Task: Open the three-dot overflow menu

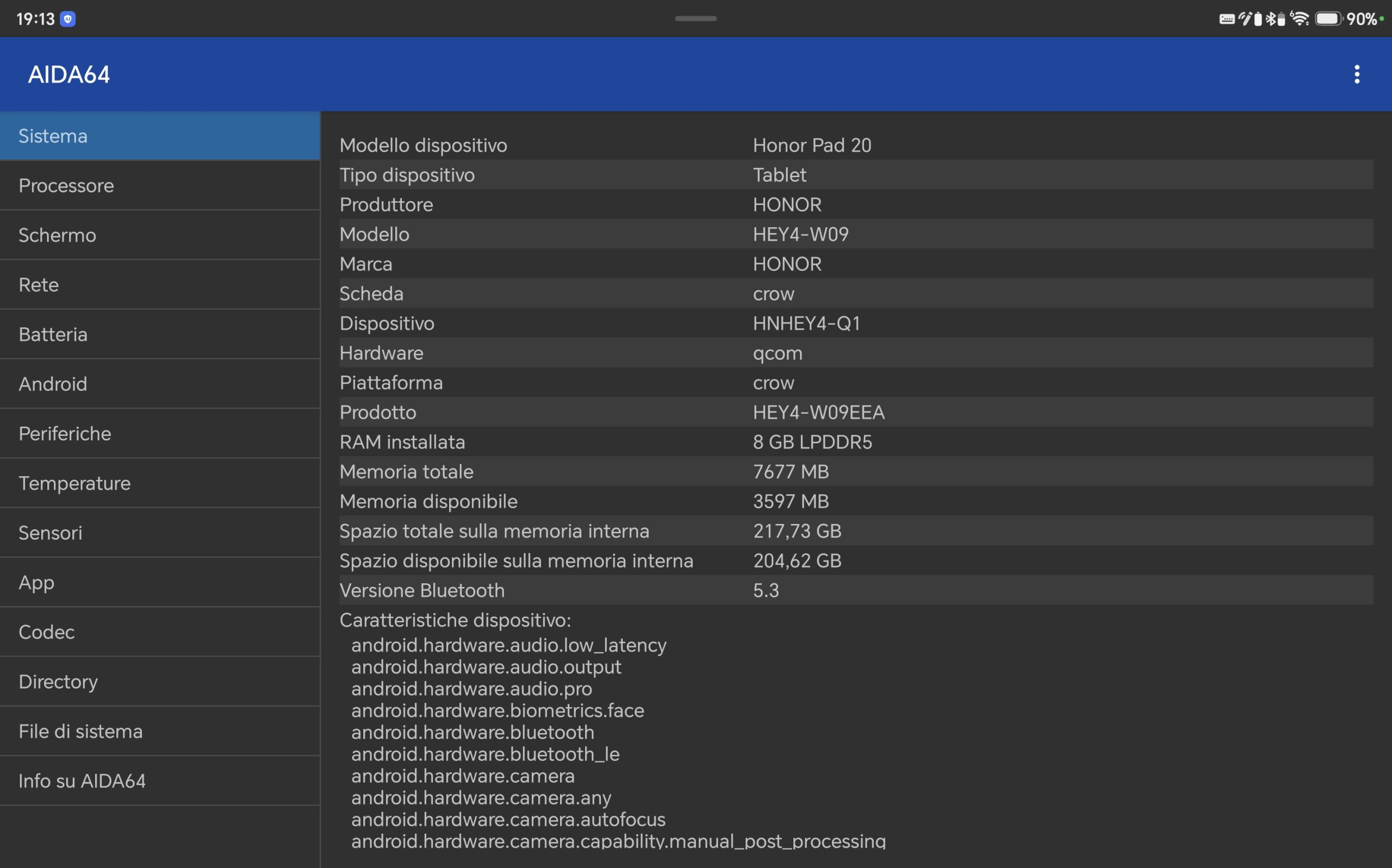Action: coord(1357,74)
